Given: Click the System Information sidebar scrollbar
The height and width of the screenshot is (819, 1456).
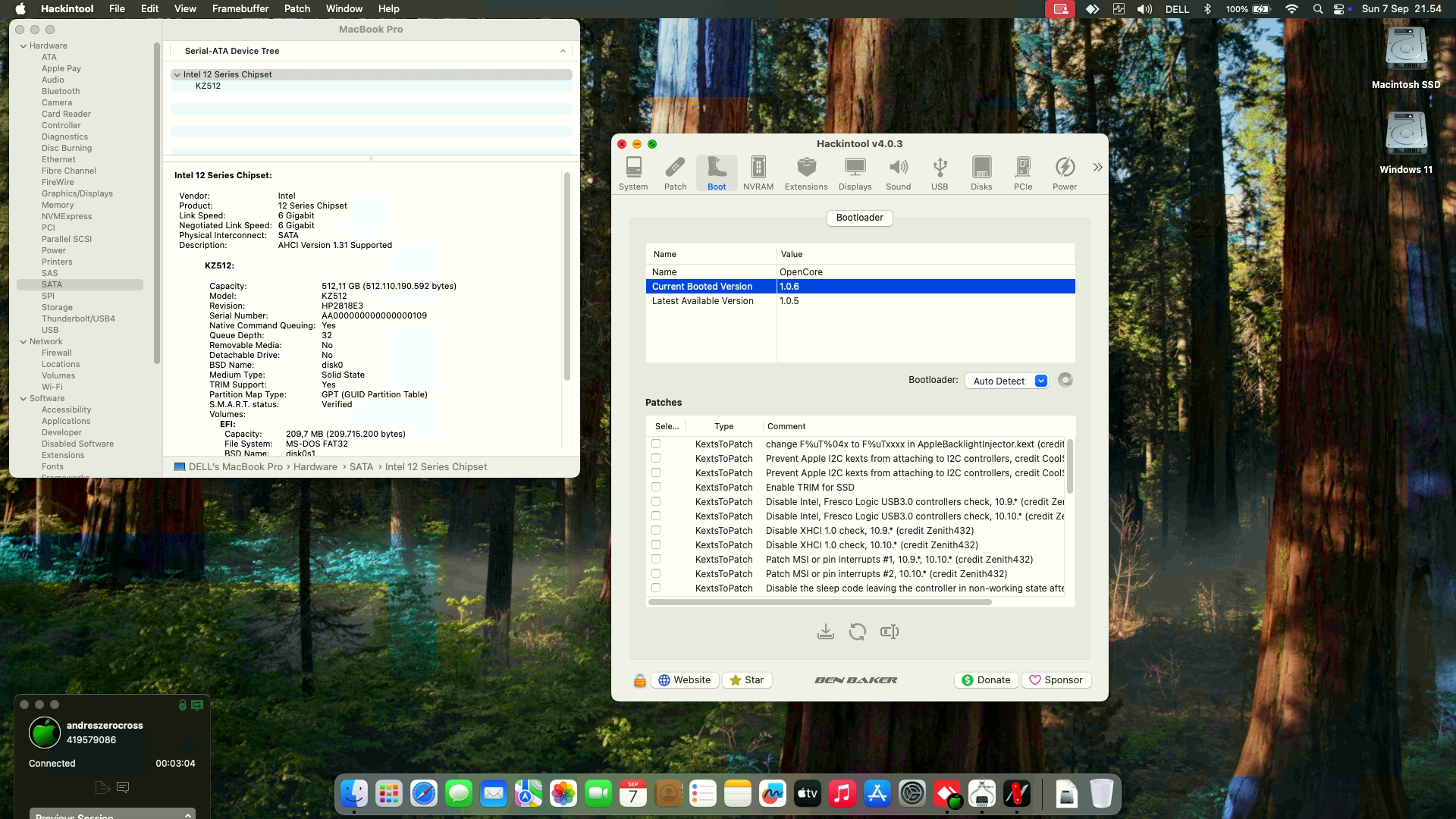Looking at the screenshot, I should click(x=157, y=203).
